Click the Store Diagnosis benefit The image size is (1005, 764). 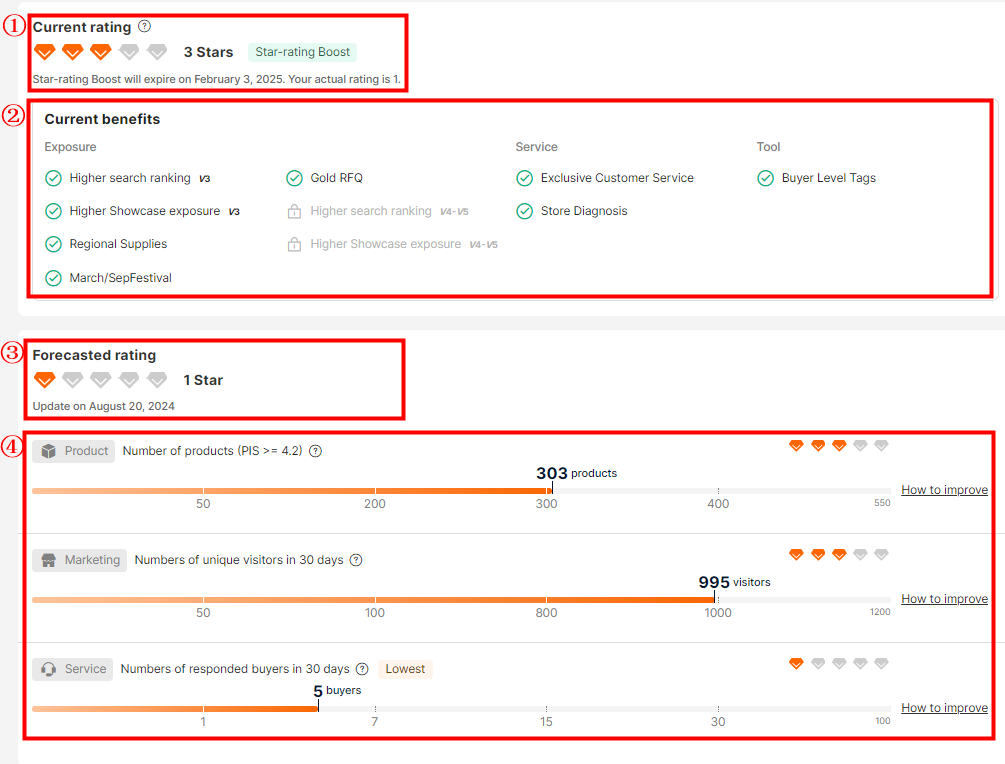click(584, 211)
